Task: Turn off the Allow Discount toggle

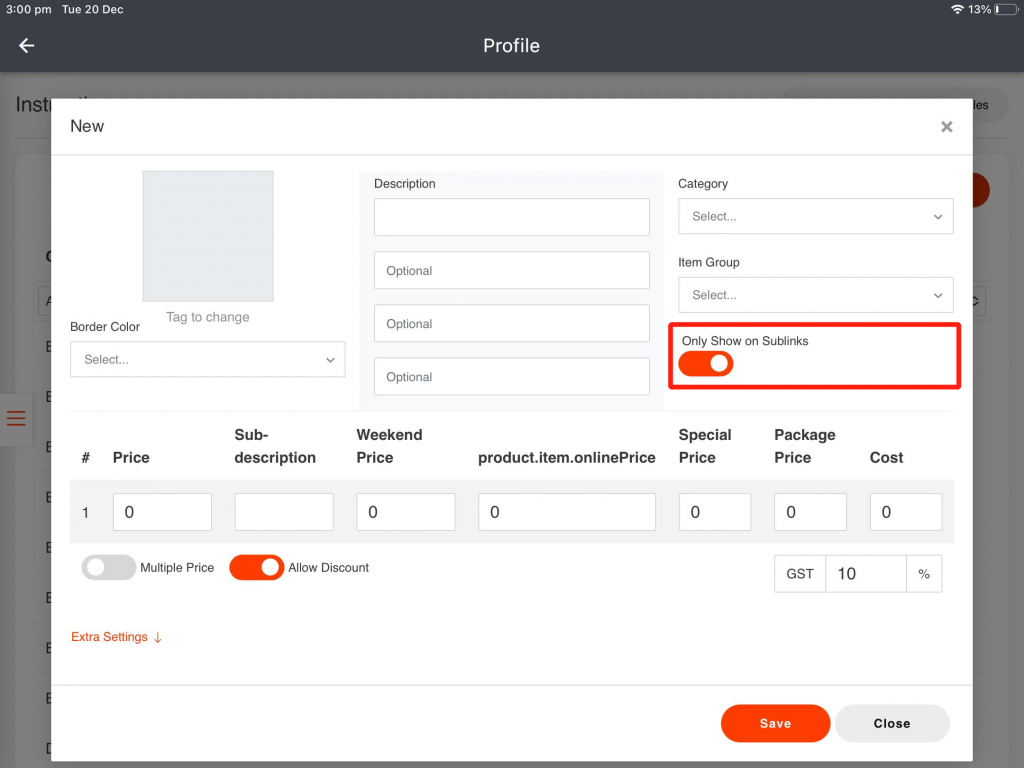Action: (257, 568)
